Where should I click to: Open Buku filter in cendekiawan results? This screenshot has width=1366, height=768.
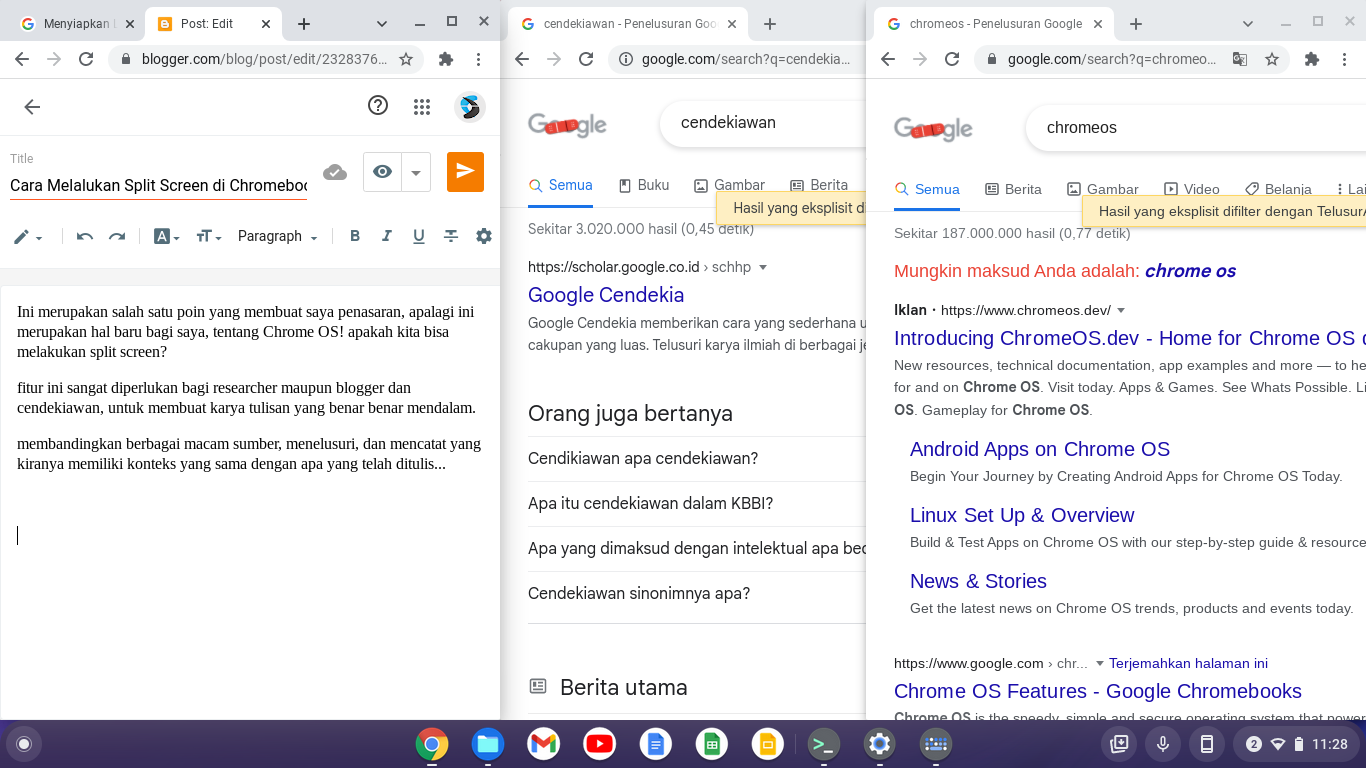[644, 185]
